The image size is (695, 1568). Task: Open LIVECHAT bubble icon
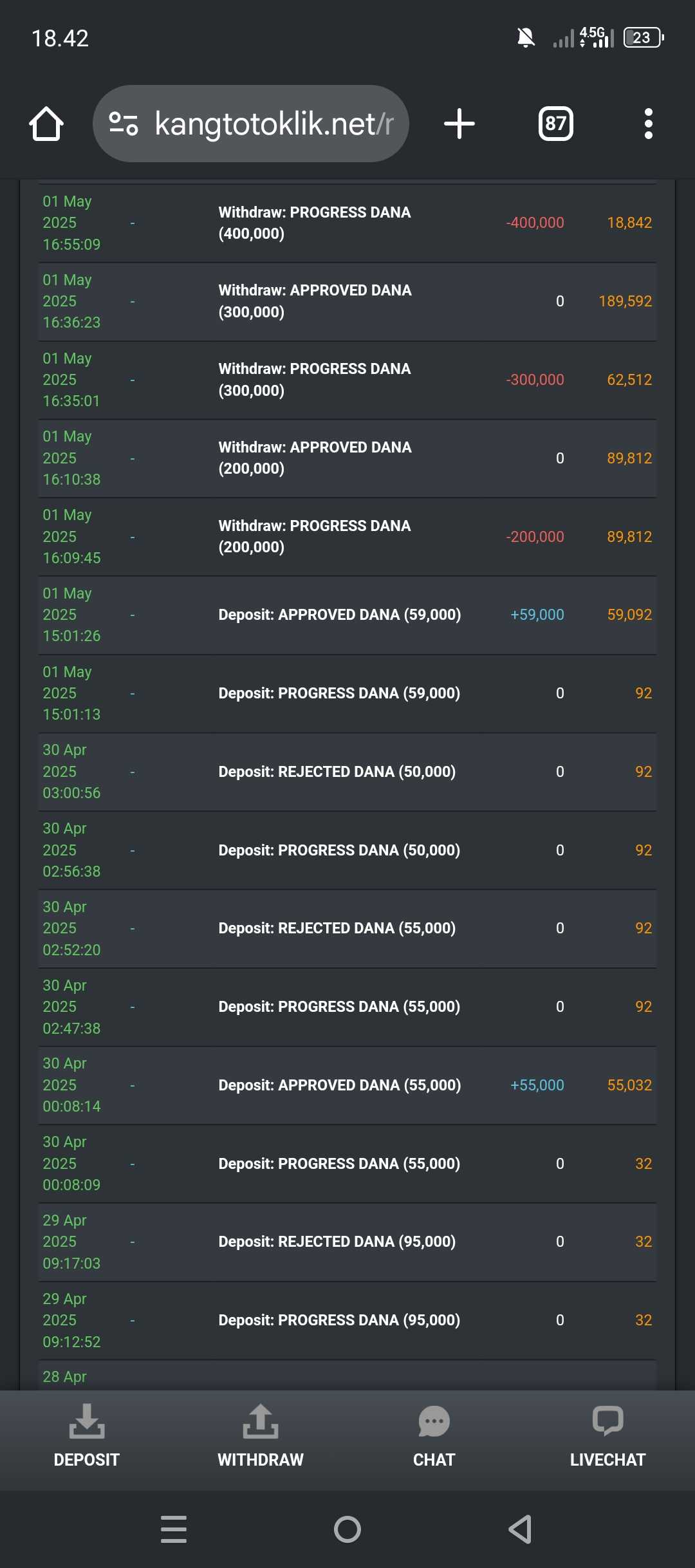point(607,1421)
